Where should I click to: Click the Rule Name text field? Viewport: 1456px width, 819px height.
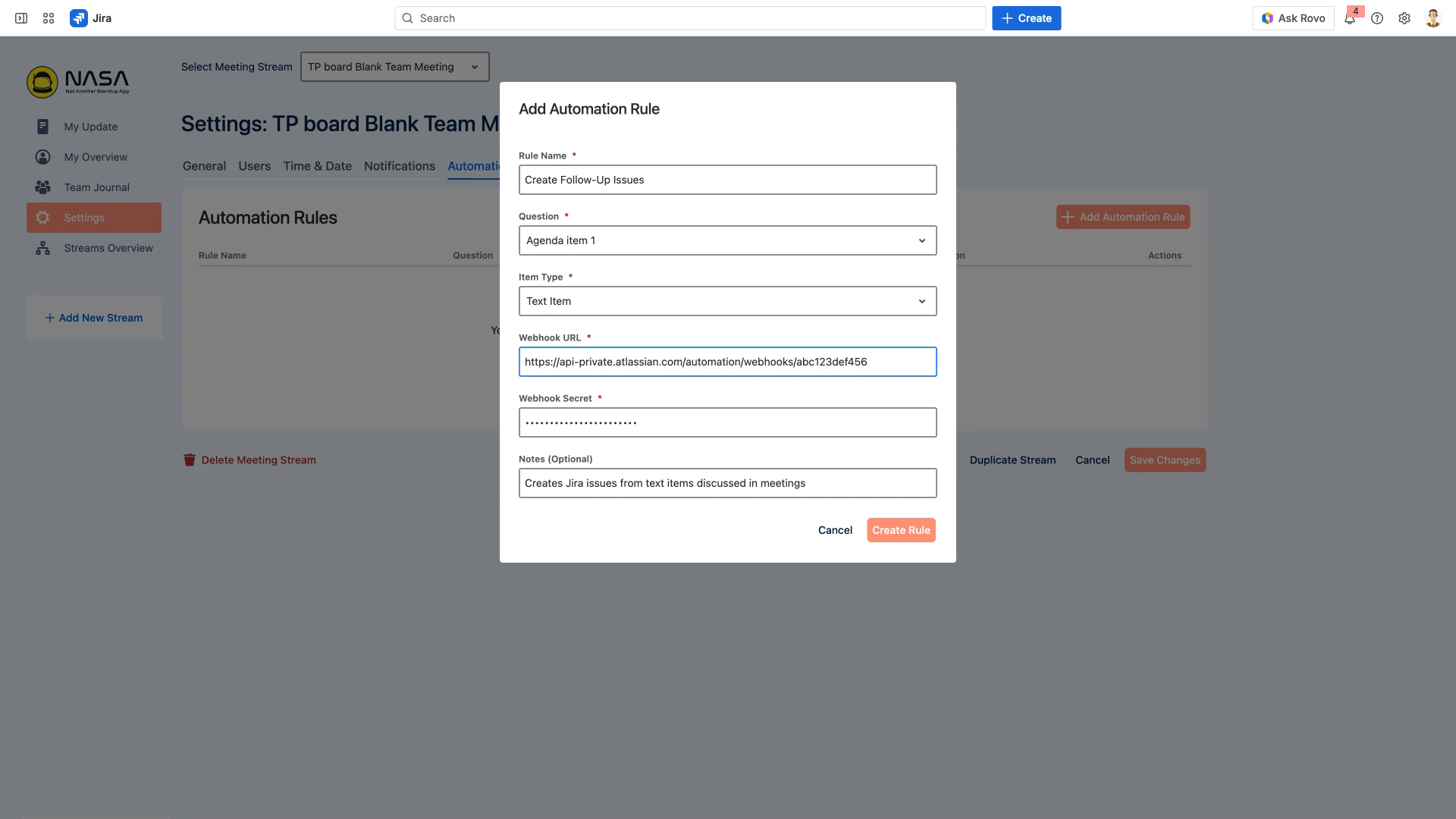727,180
